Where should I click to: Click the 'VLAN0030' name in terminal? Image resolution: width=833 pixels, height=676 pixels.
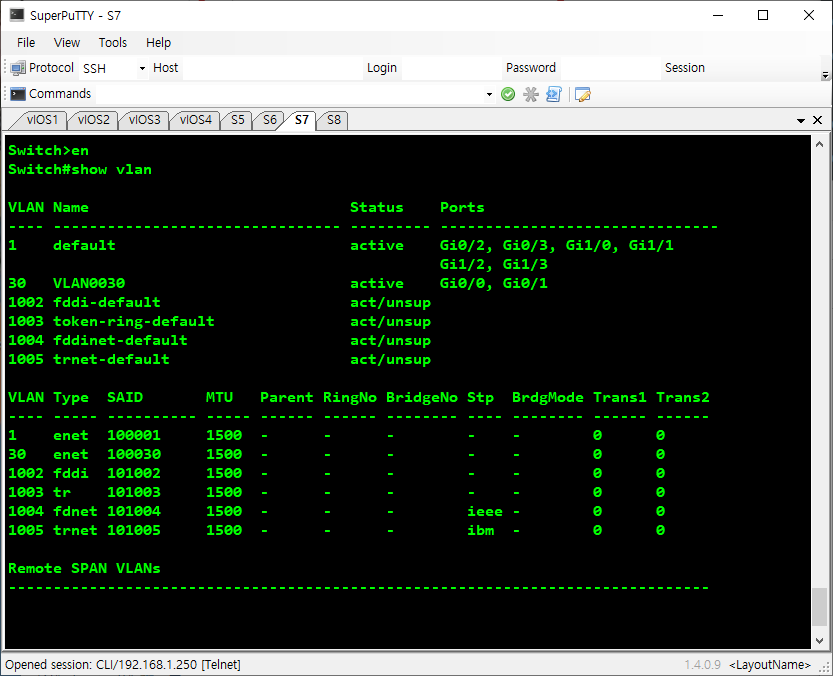(x=89, y=283)
